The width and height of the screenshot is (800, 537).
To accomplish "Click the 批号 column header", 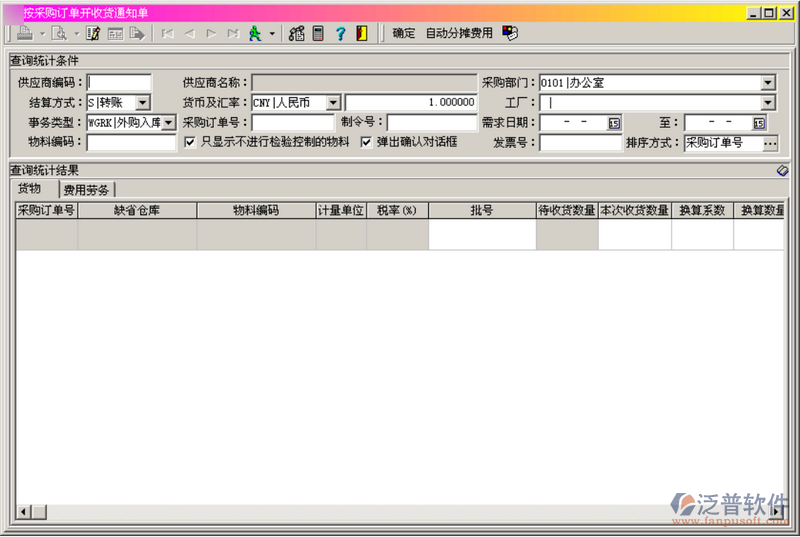I will click(x=482, y=210).
